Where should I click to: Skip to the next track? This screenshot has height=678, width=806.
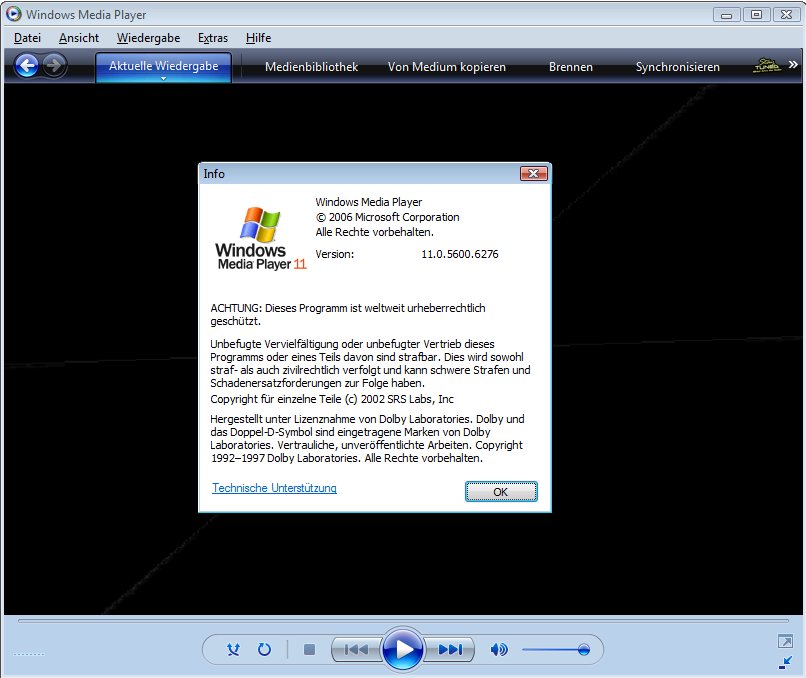[450, 649]
